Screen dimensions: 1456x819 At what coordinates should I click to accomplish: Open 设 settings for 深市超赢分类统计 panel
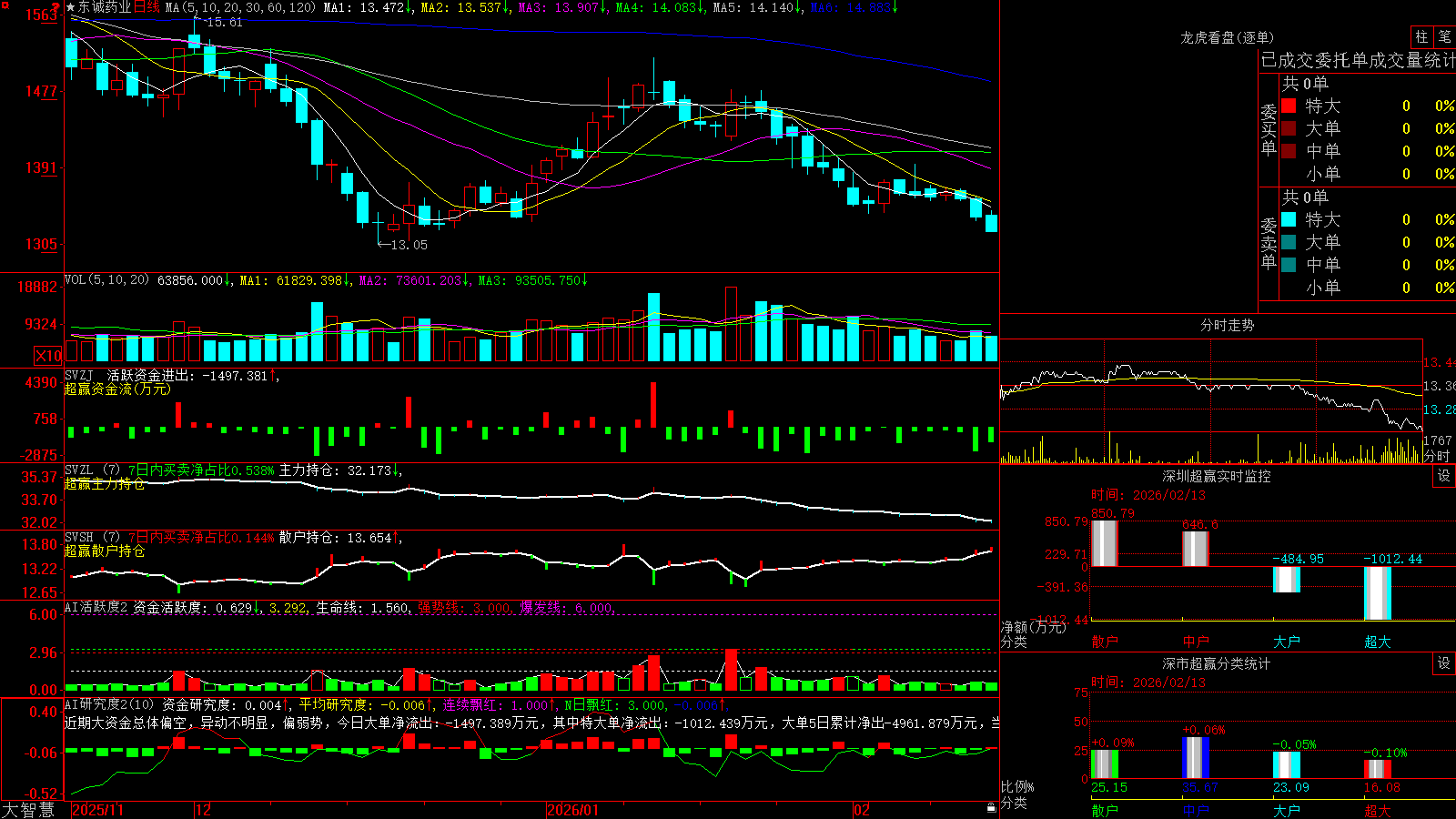1444,663
